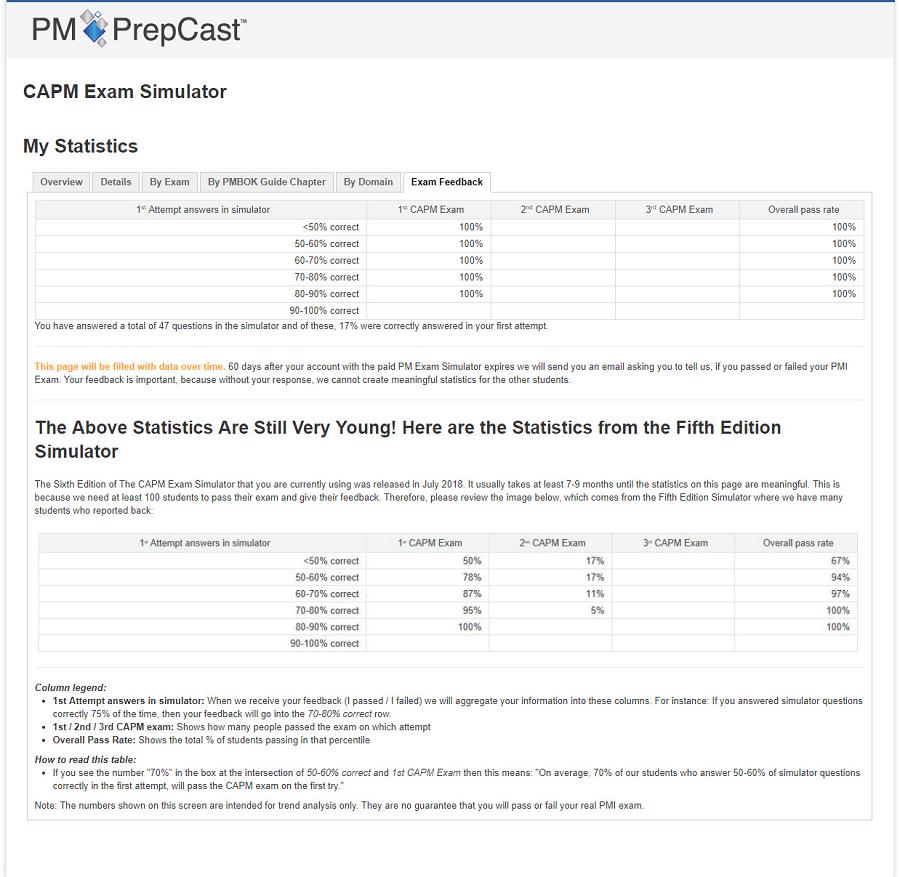900x877 pixels.
Task: Select the Exam Feedback tab
Action: pos(446,182)
